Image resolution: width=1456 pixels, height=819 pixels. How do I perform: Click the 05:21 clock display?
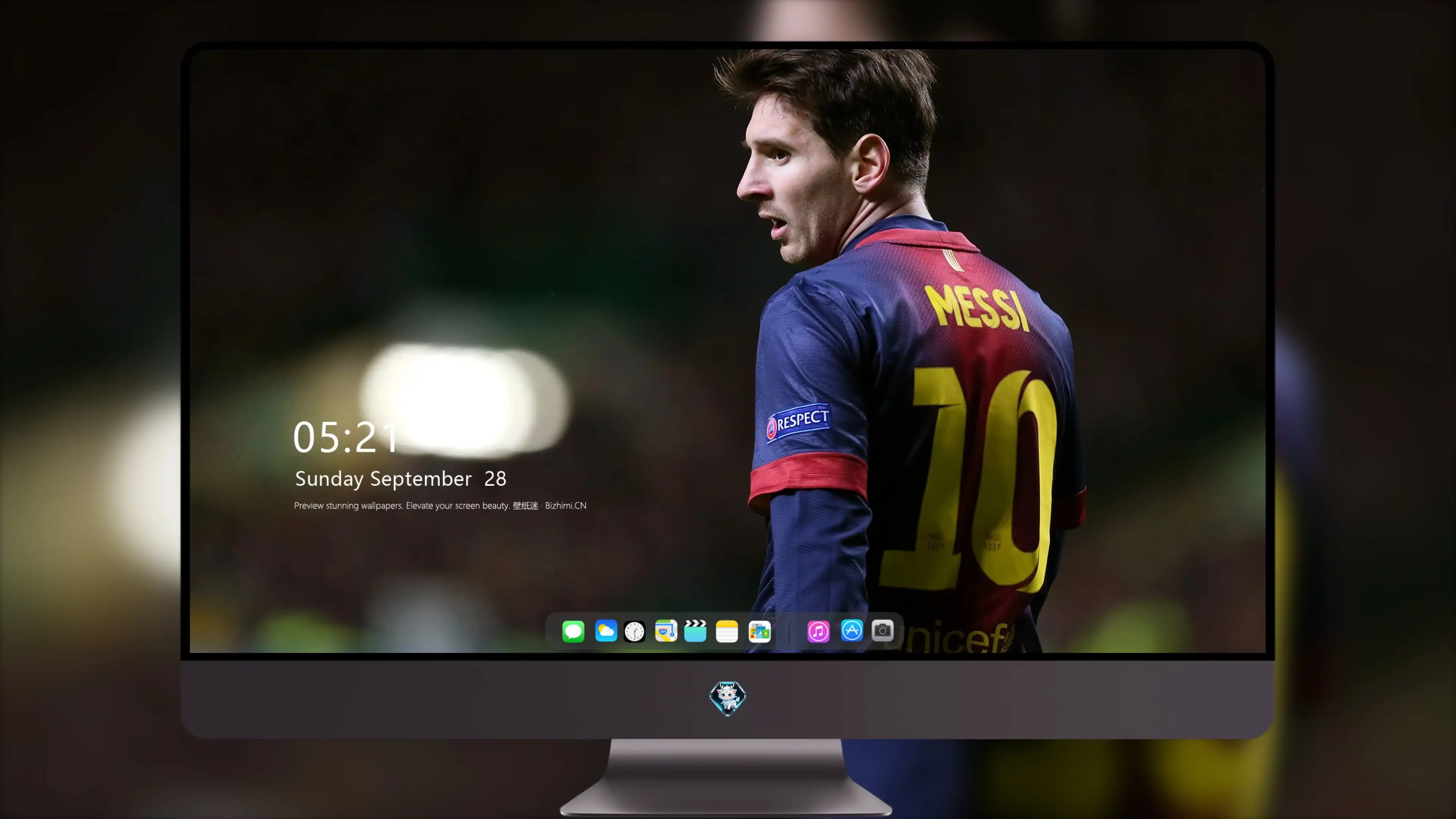pos(346,438)
